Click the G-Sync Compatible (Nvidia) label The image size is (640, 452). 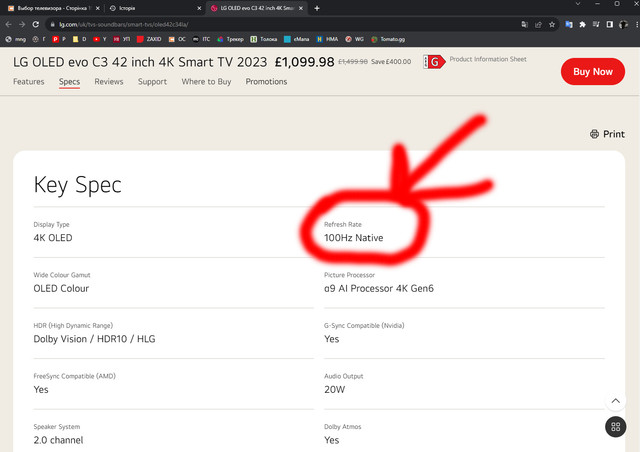pyautogui.click(x=364, y=325)
